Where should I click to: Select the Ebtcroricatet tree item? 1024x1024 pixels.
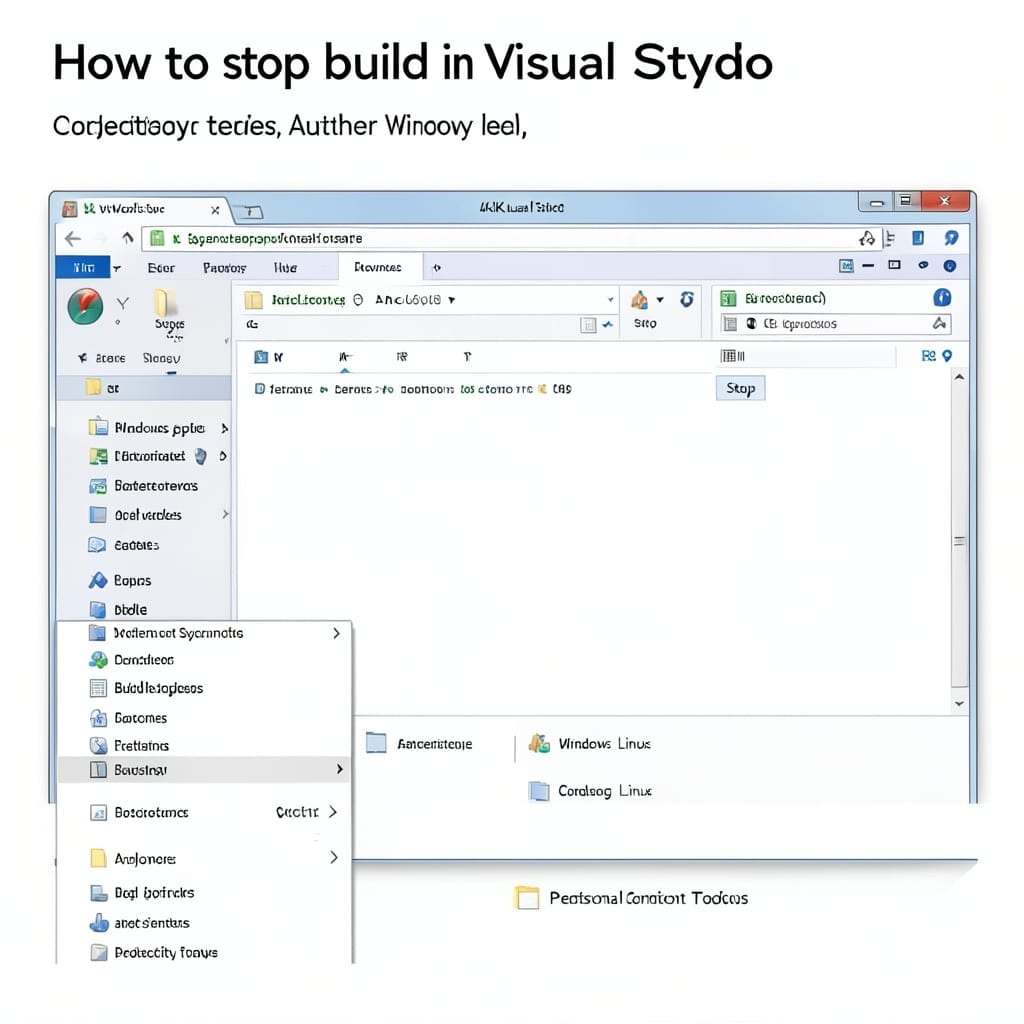(150, 456)
